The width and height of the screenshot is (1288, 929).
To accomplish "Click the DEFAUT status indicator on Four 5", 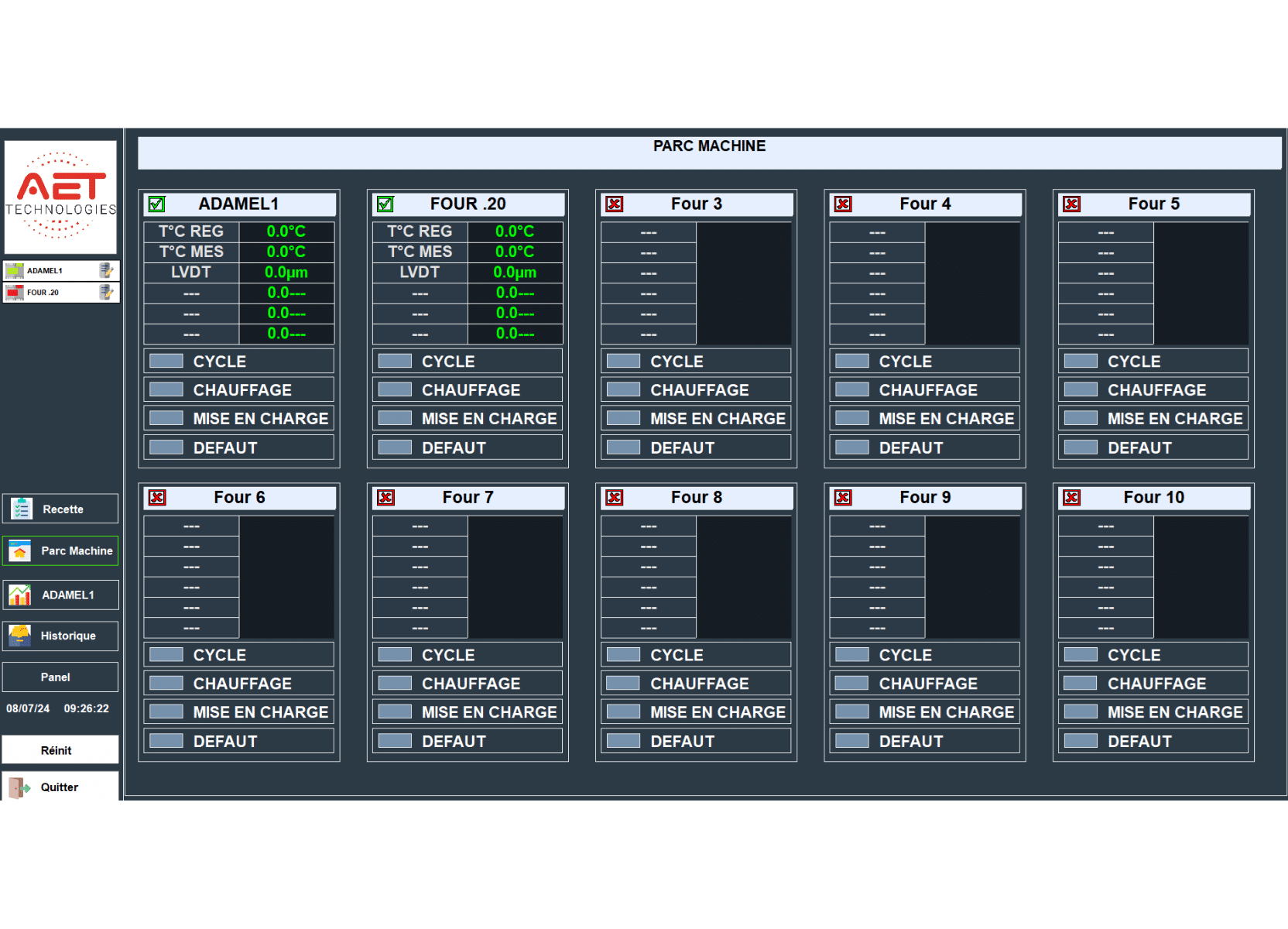I will 1081,447.
